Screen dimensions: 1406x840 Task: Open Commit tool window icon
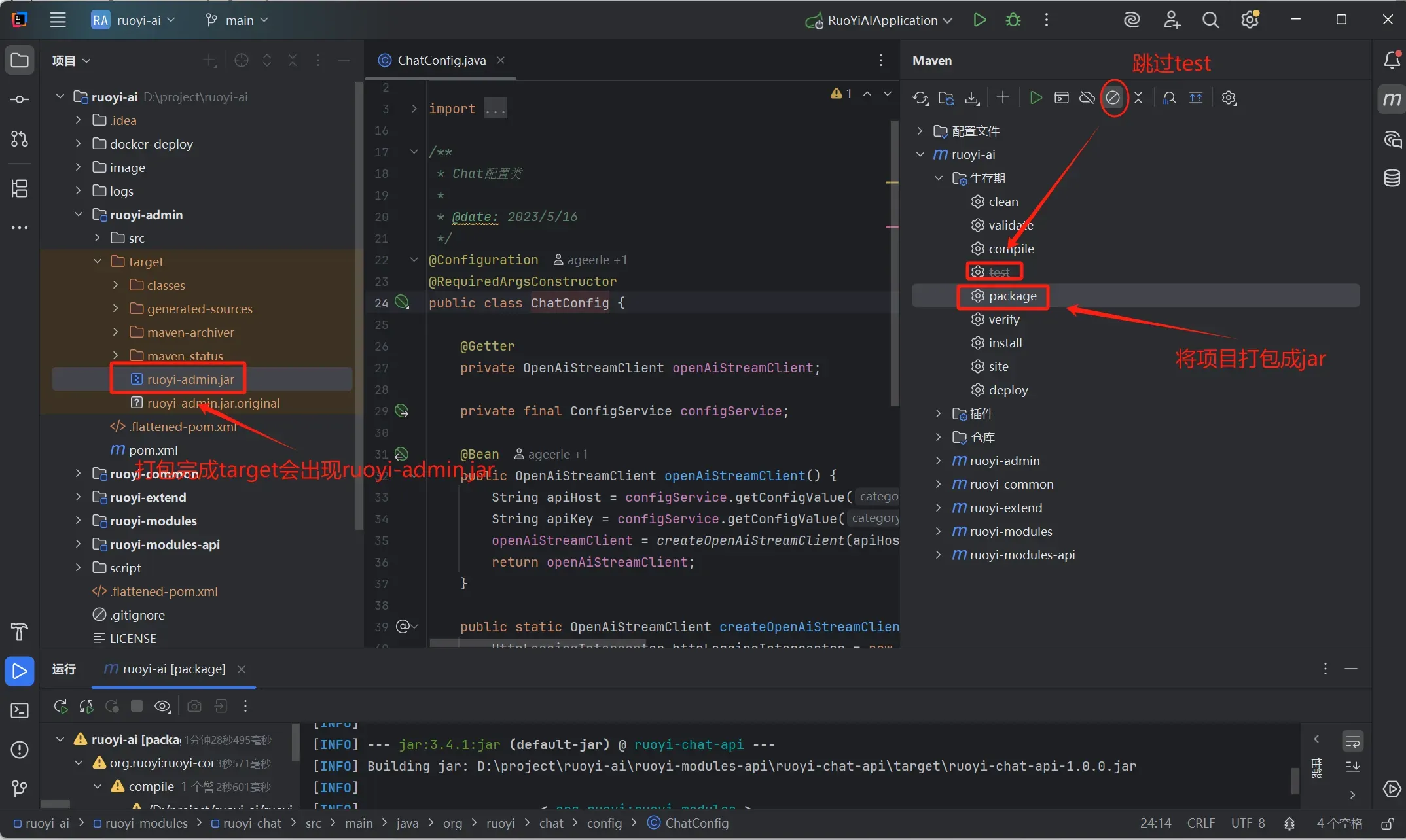point(20,99)
